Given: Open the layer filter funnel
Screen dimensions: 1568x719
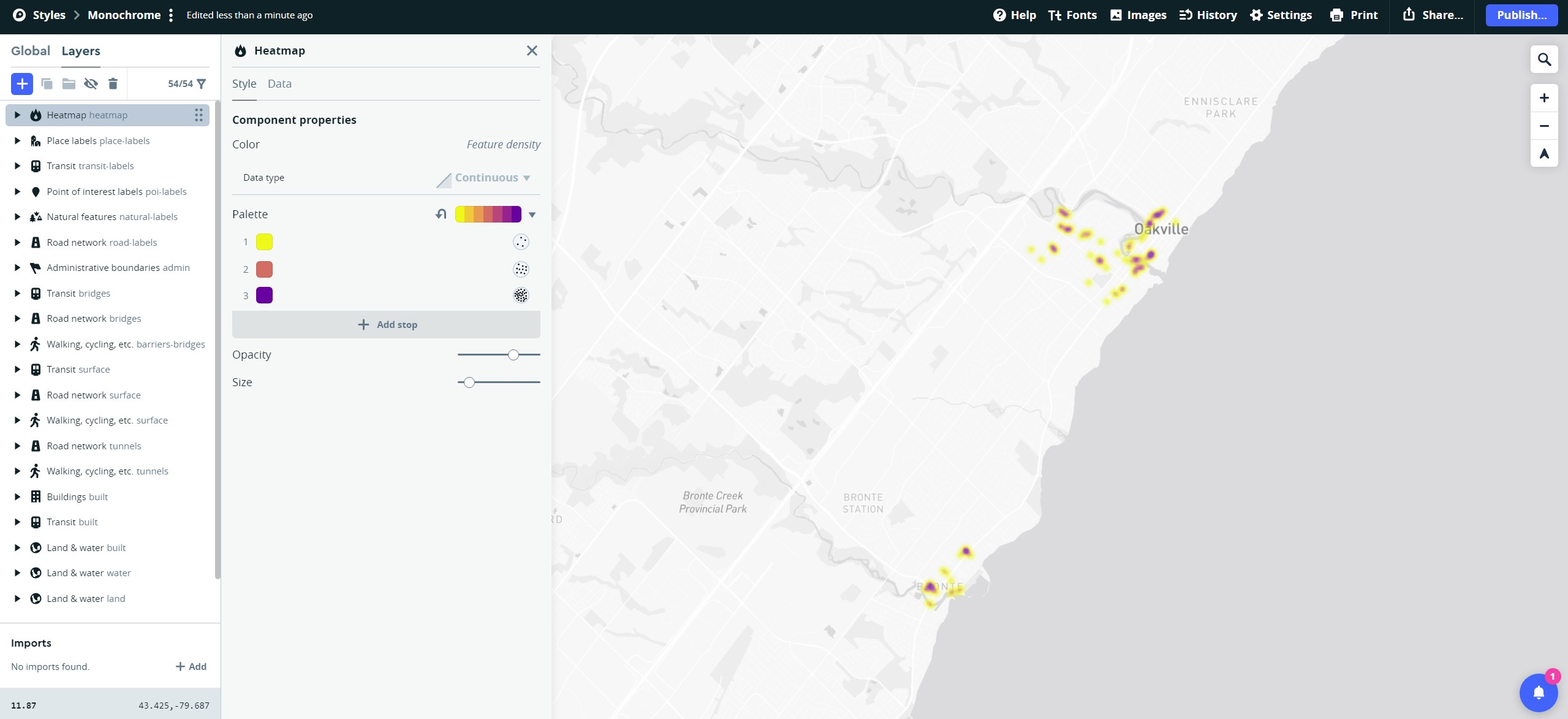Looking at the screenshot, I should coord(201,83).
